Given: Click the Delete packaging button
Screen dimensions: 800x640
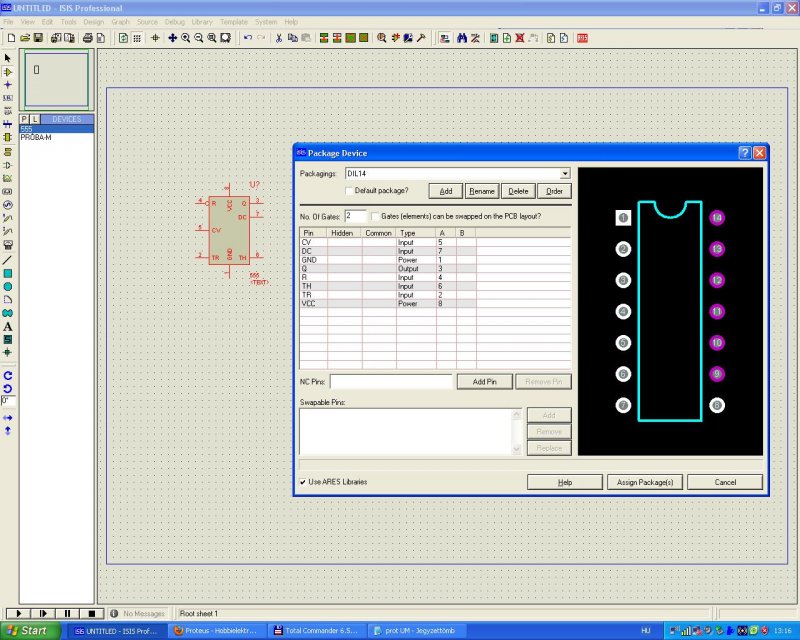Looking at the screenshot, I should coord(518,191).
